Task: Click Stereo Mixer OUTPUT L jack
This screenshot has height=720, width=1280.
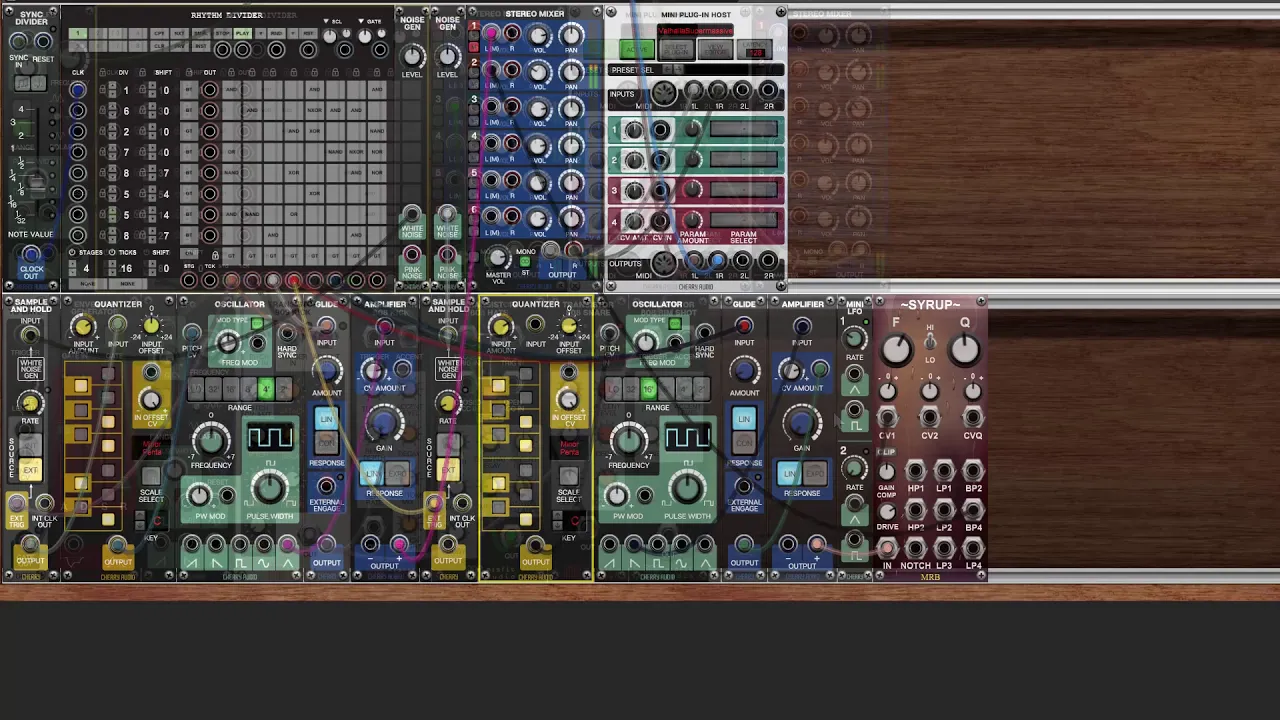Action: click(552, 251)
